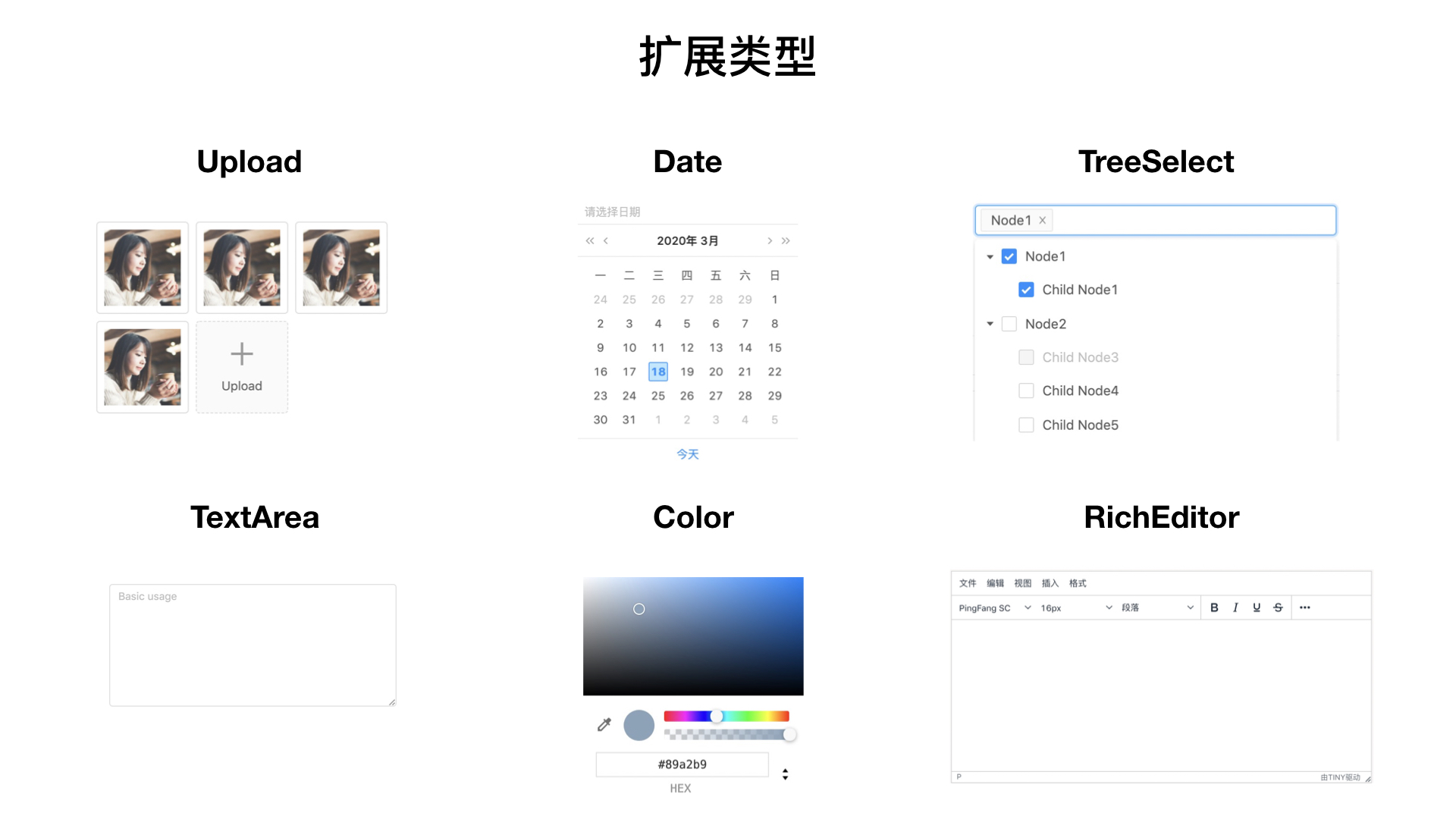Check the Node2 checkbox
The height and width of the screenshot is (819, 1456).
point(1009,324)
